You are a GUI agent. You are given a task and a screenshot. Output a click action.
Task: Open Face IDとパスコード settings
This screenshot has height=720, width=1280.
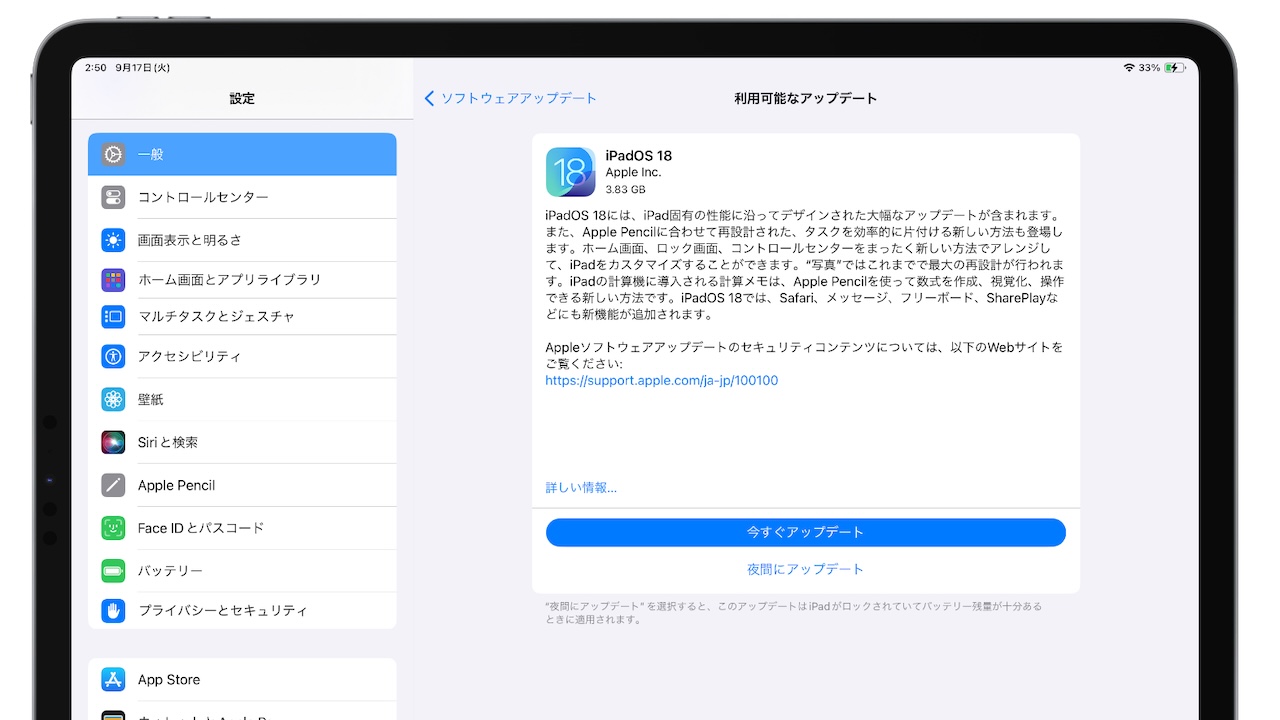tap(242, 528)
